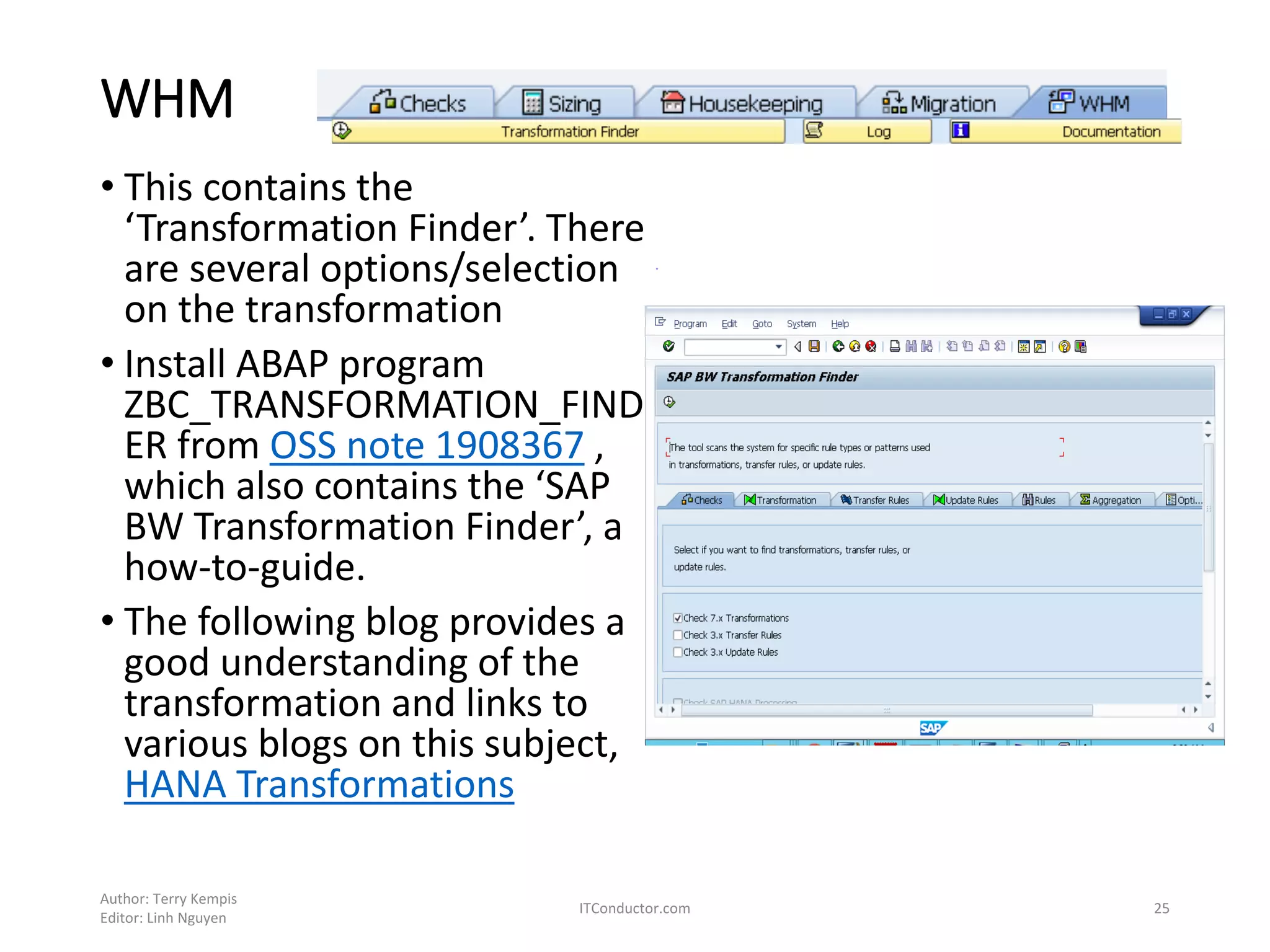This screenshot has width=1270, height=952.
Task: Click the Transformation Finder yellow button
Action: pos(558,131)
